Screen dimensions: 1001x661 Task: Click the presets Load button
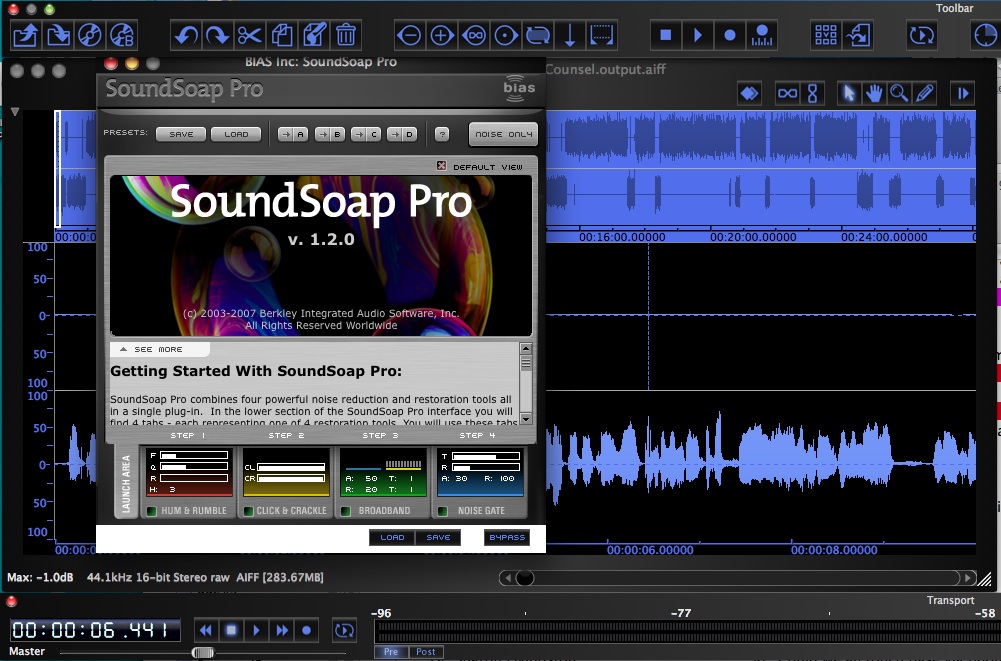pyautogui.click(x=236, y=134)
